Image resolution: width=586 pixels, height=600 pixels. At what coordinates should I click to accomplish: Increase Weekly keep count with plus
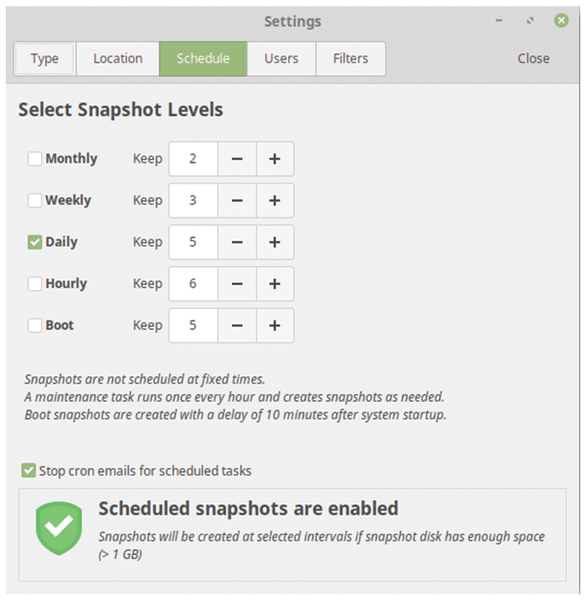(275, 201)
